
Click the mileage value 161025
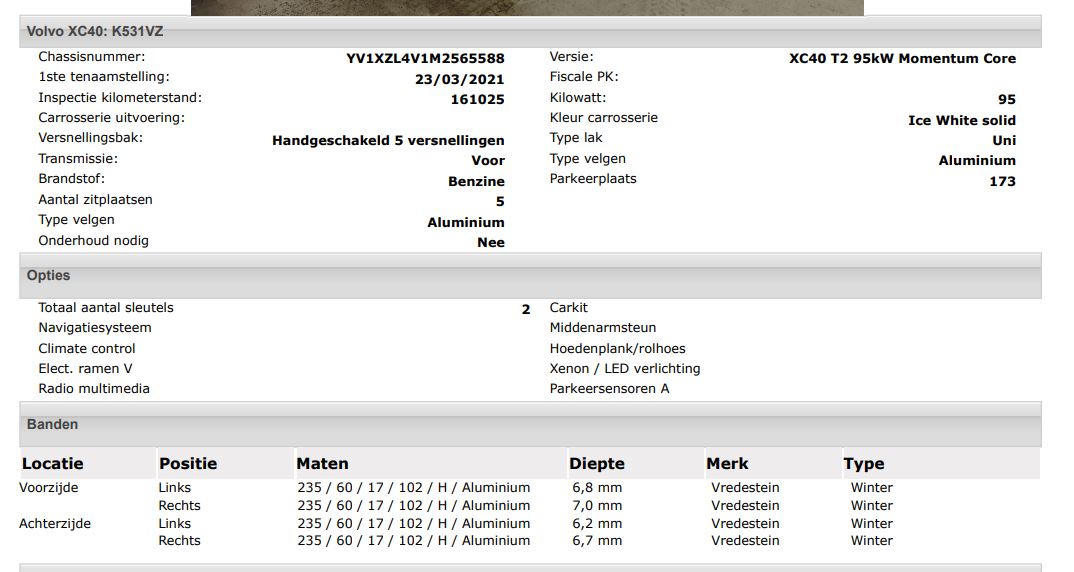[x=477, y=99]
